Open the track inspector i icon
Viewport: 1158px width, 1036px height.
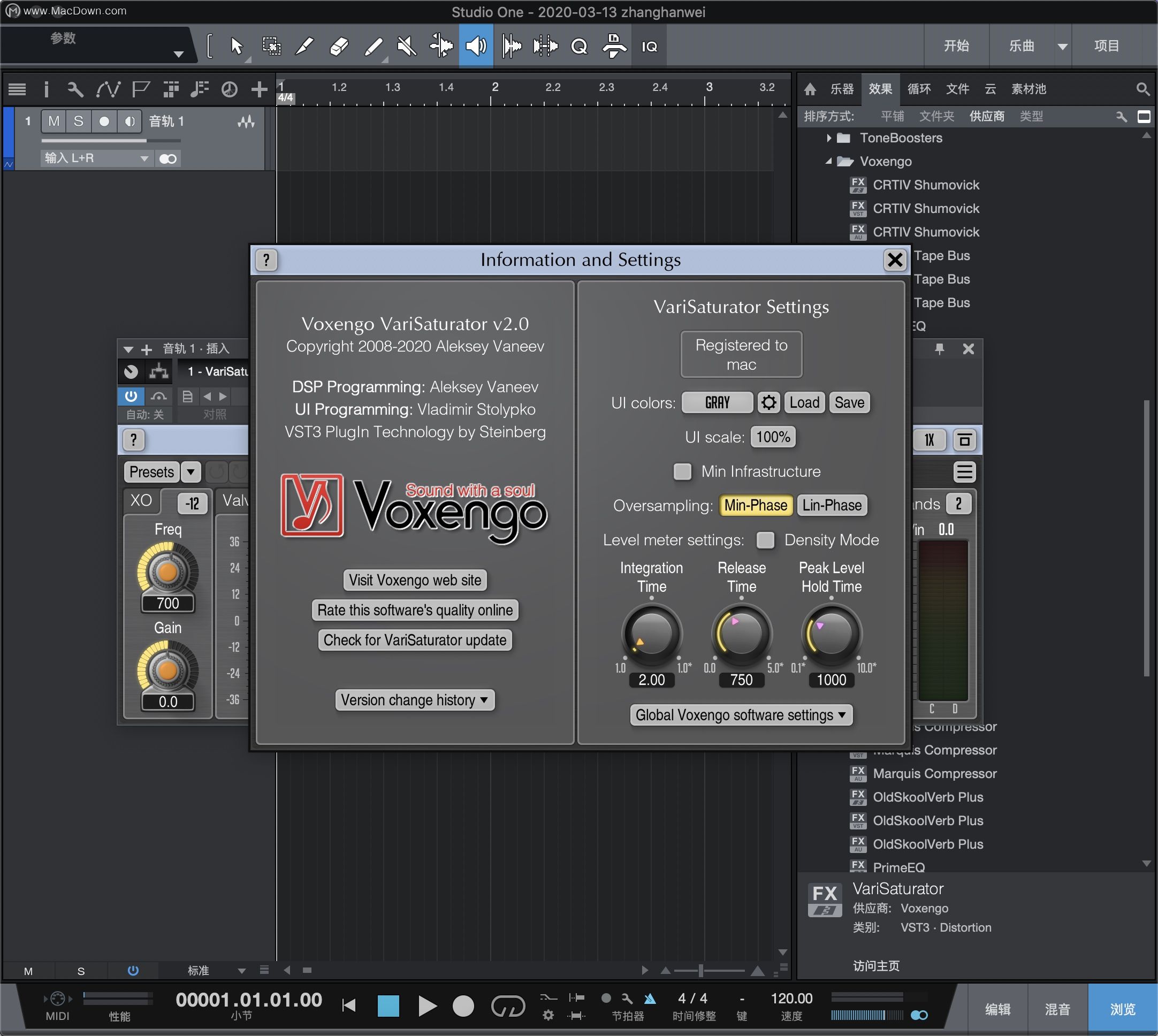point(46,89)
